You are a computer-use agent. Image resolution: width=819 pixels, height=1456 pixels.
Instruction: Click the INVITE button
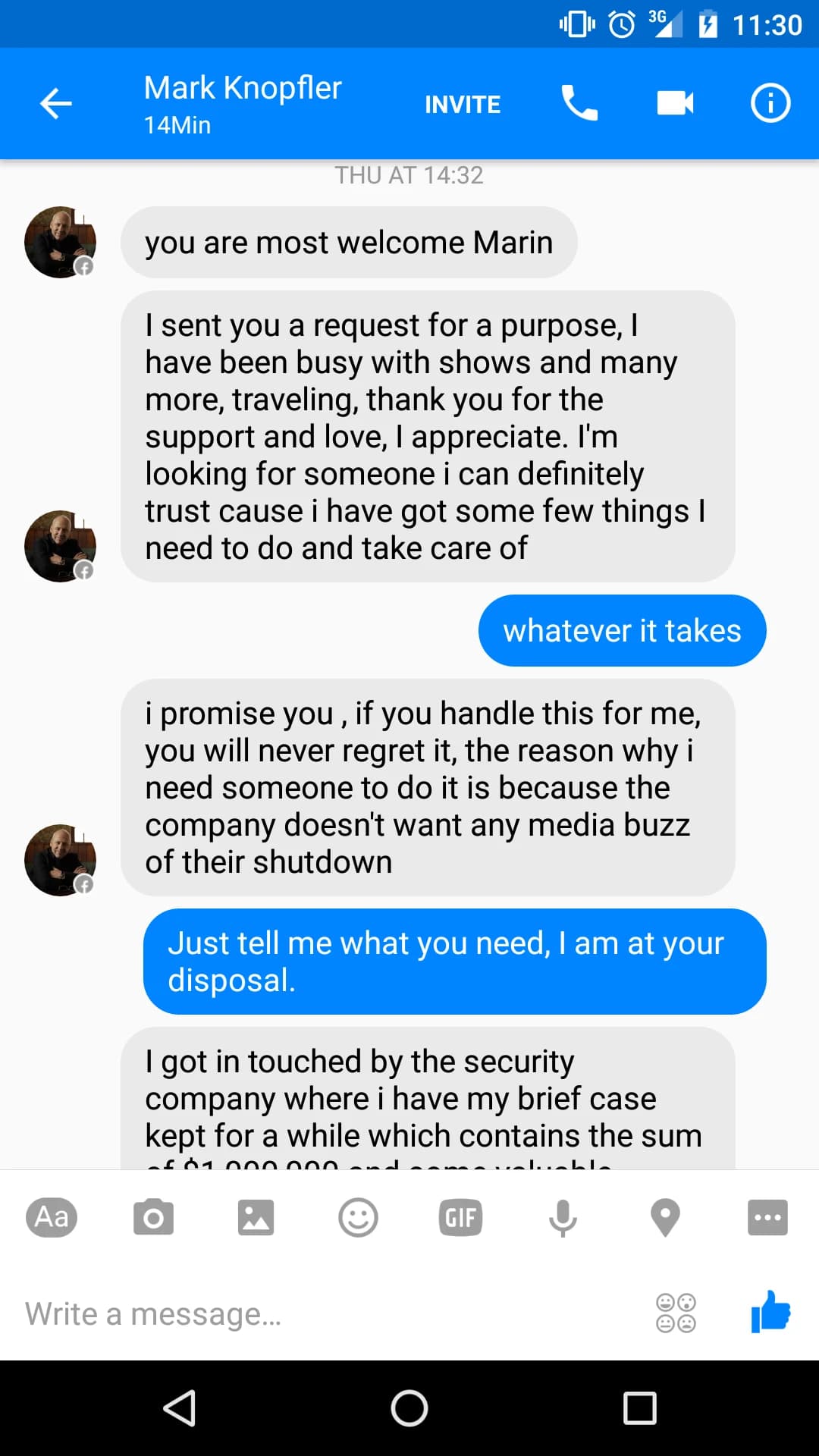463,105
